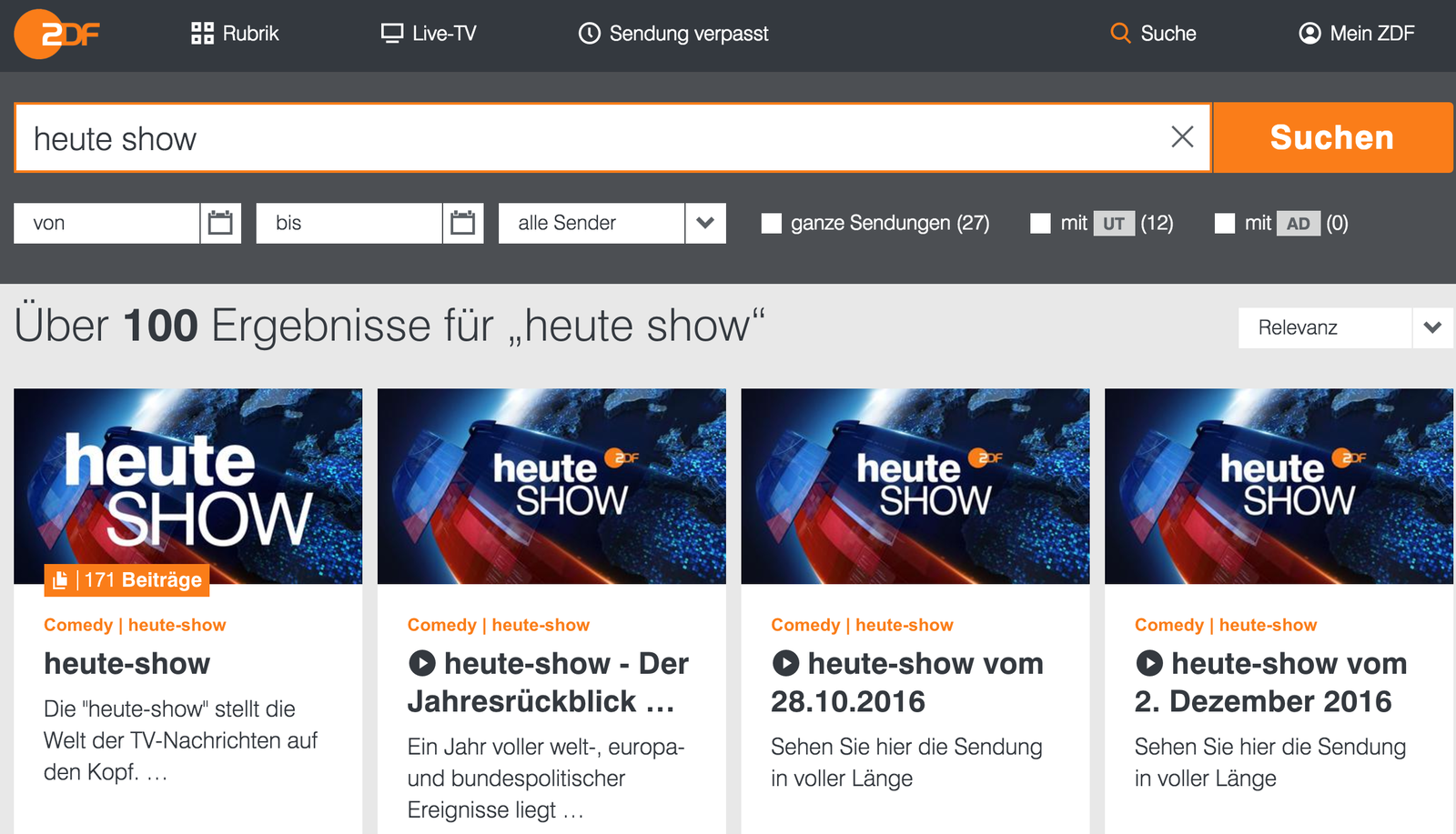The height and width of the screenshot is (834, 1456).
Task: Click the AD audio description badge
Action: tap(1299, 224)
